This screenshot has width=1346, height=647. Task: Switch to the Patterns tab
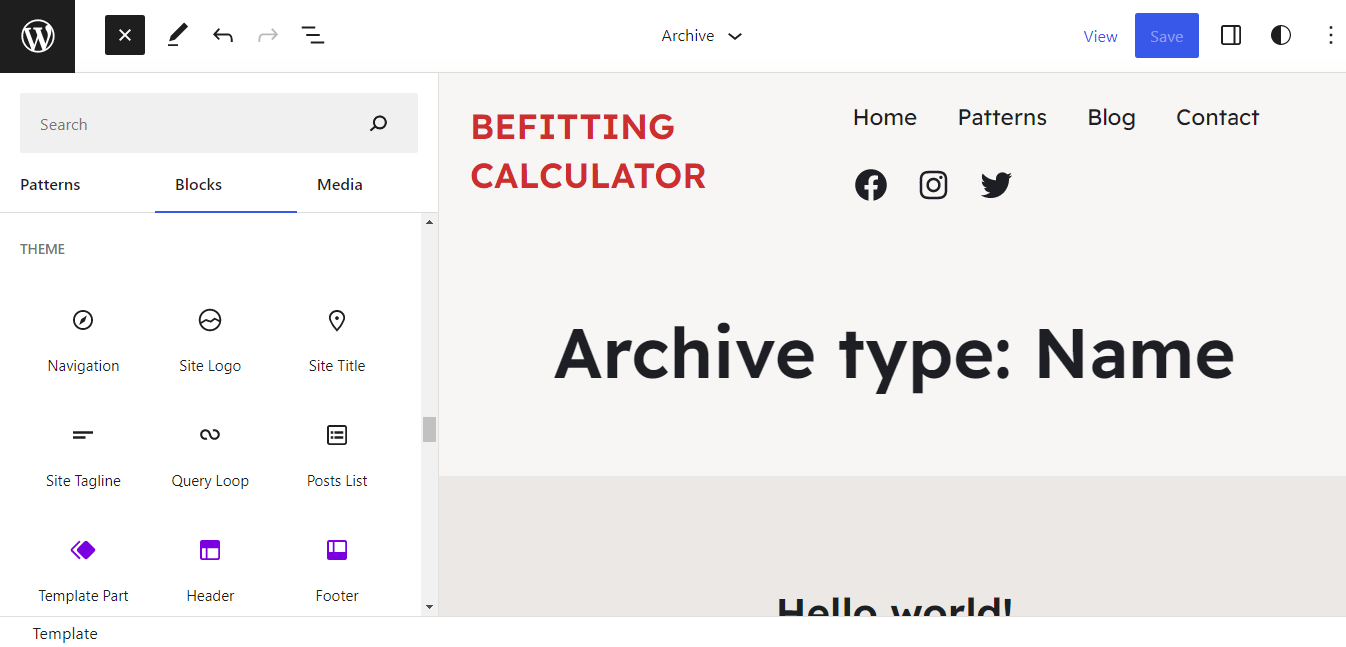click(x=50, y=184)
